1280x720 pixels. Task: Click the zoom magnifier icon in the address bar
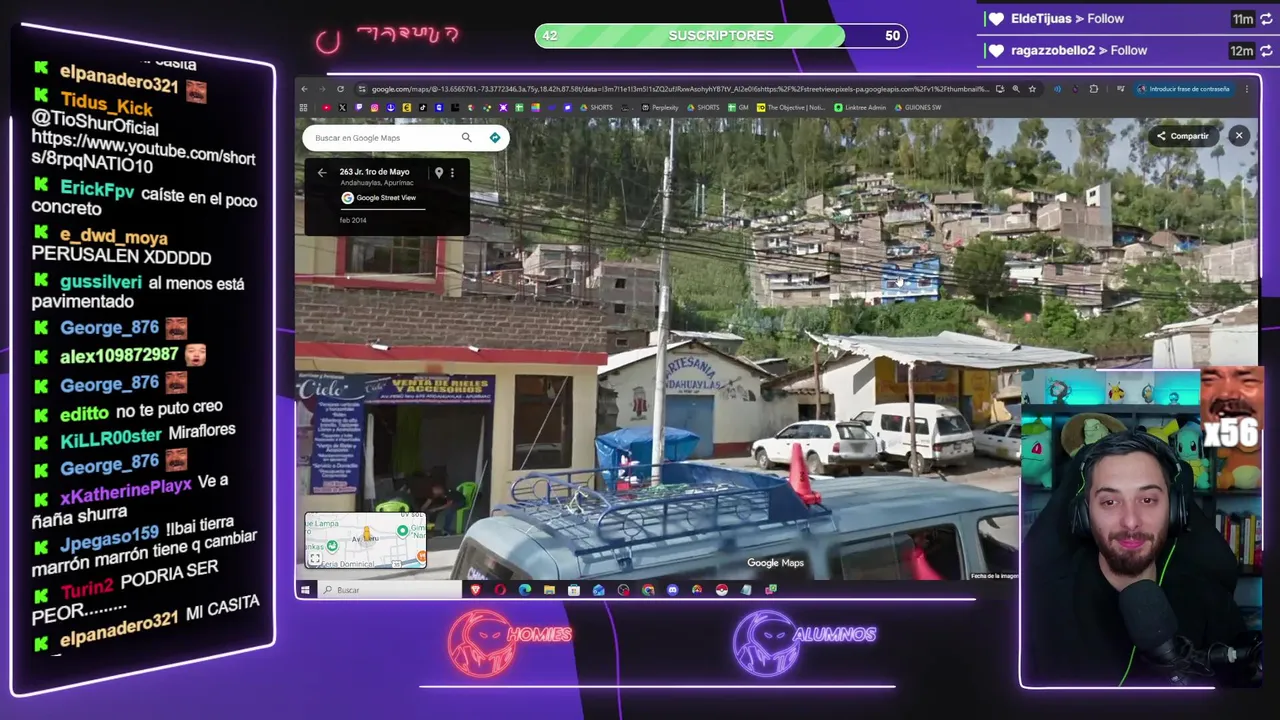1016,89
